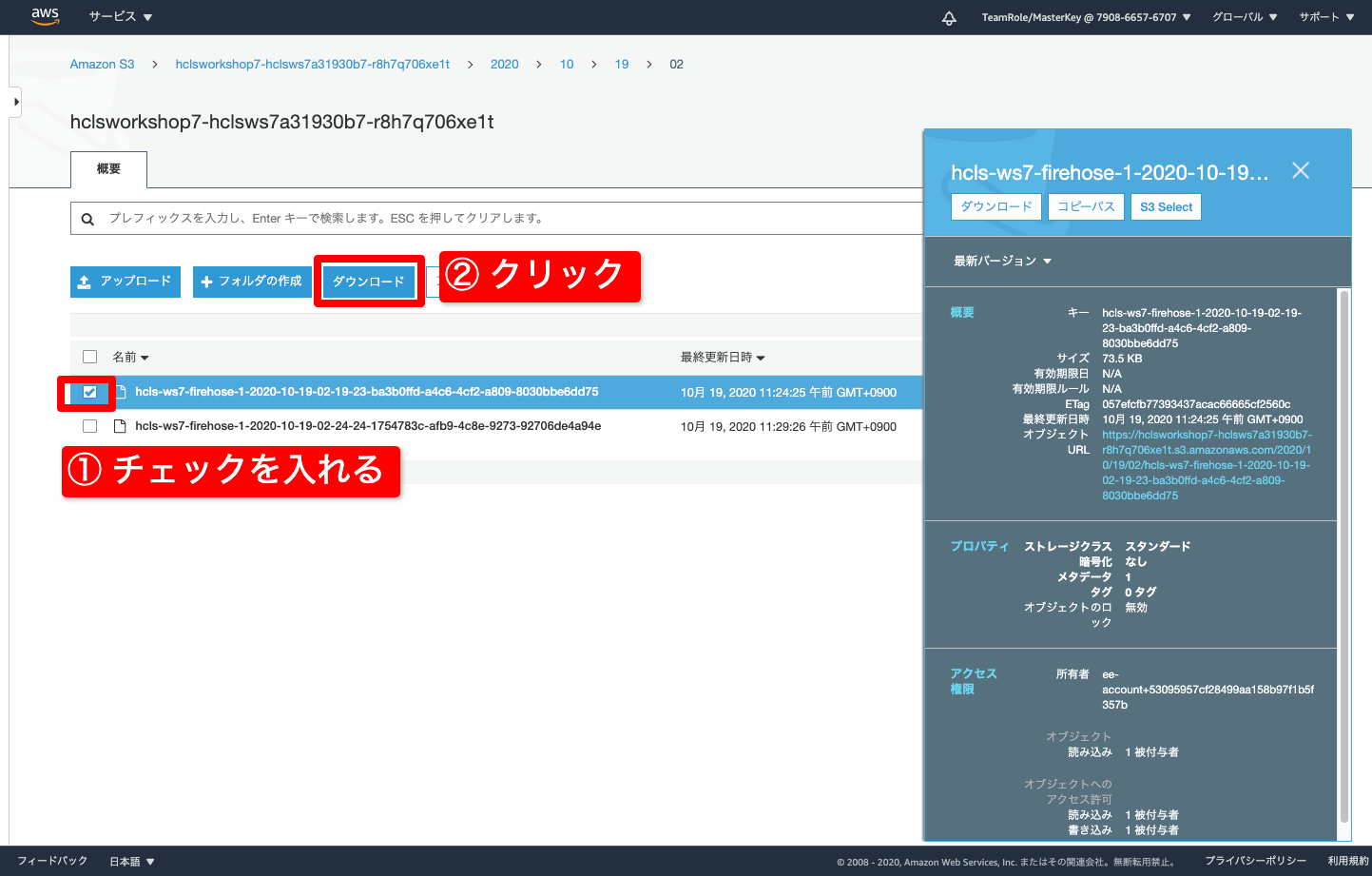Click file icon of 02-19-23 object

121,392
